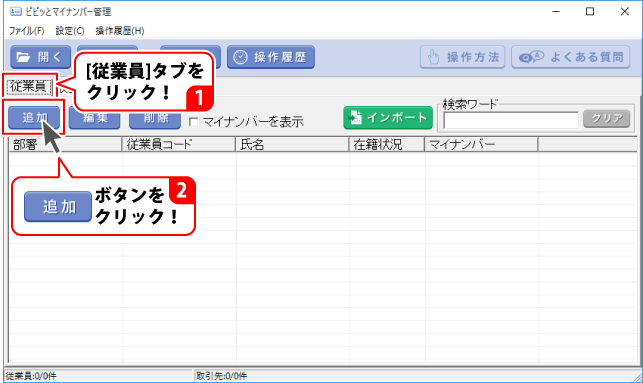This screenshot has width=643, height=383.
Task: Toggle マイナンバーを表示 checkbox
Action: click(194, 122)
